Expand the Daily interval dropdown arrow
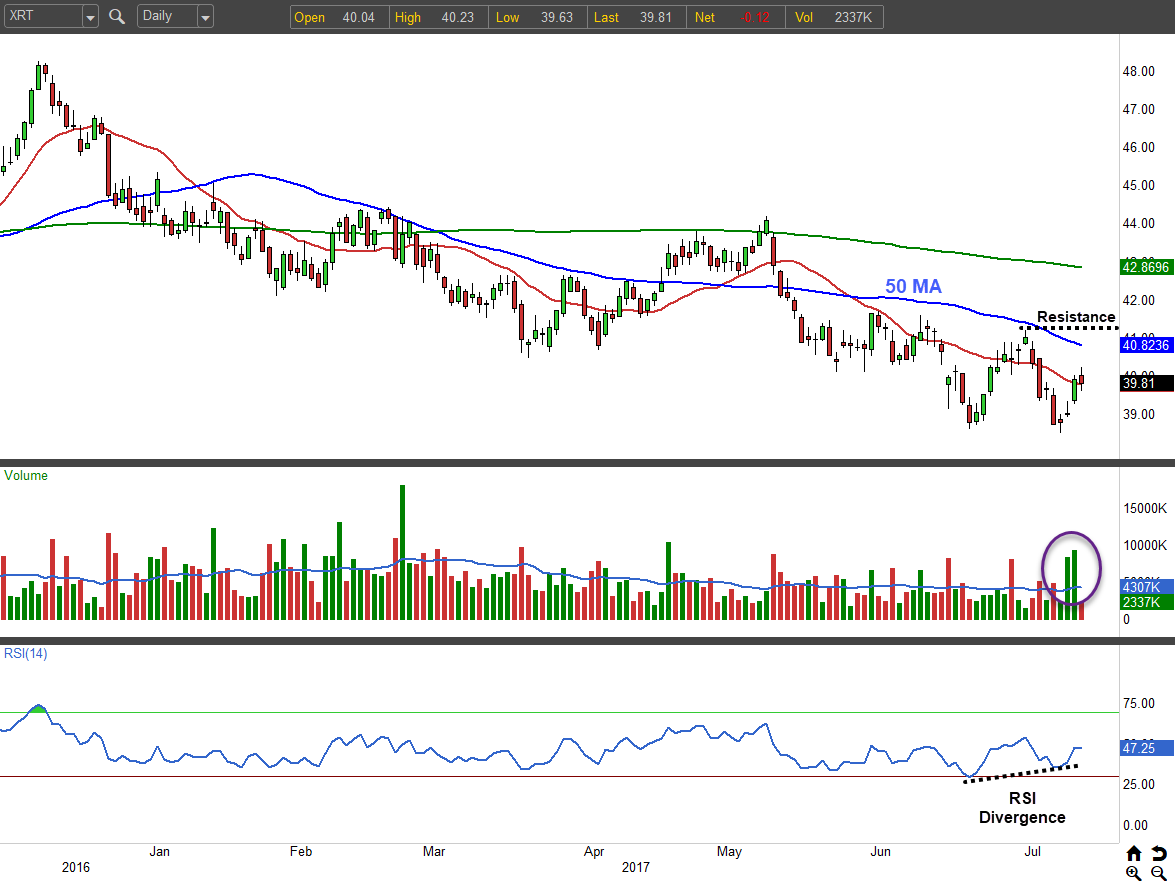 [204, 17]
